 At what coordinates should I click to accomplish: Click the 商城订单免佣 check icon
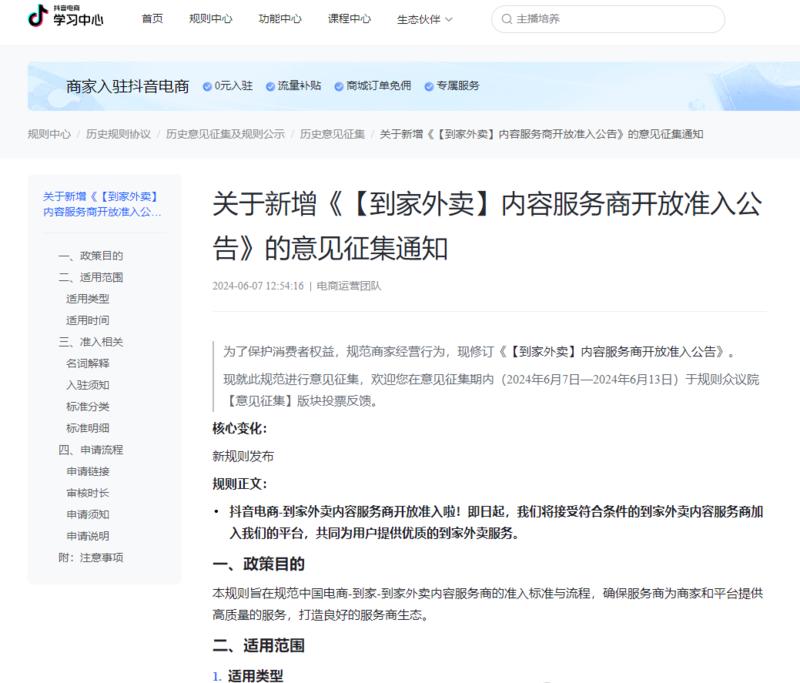point(339,86)
